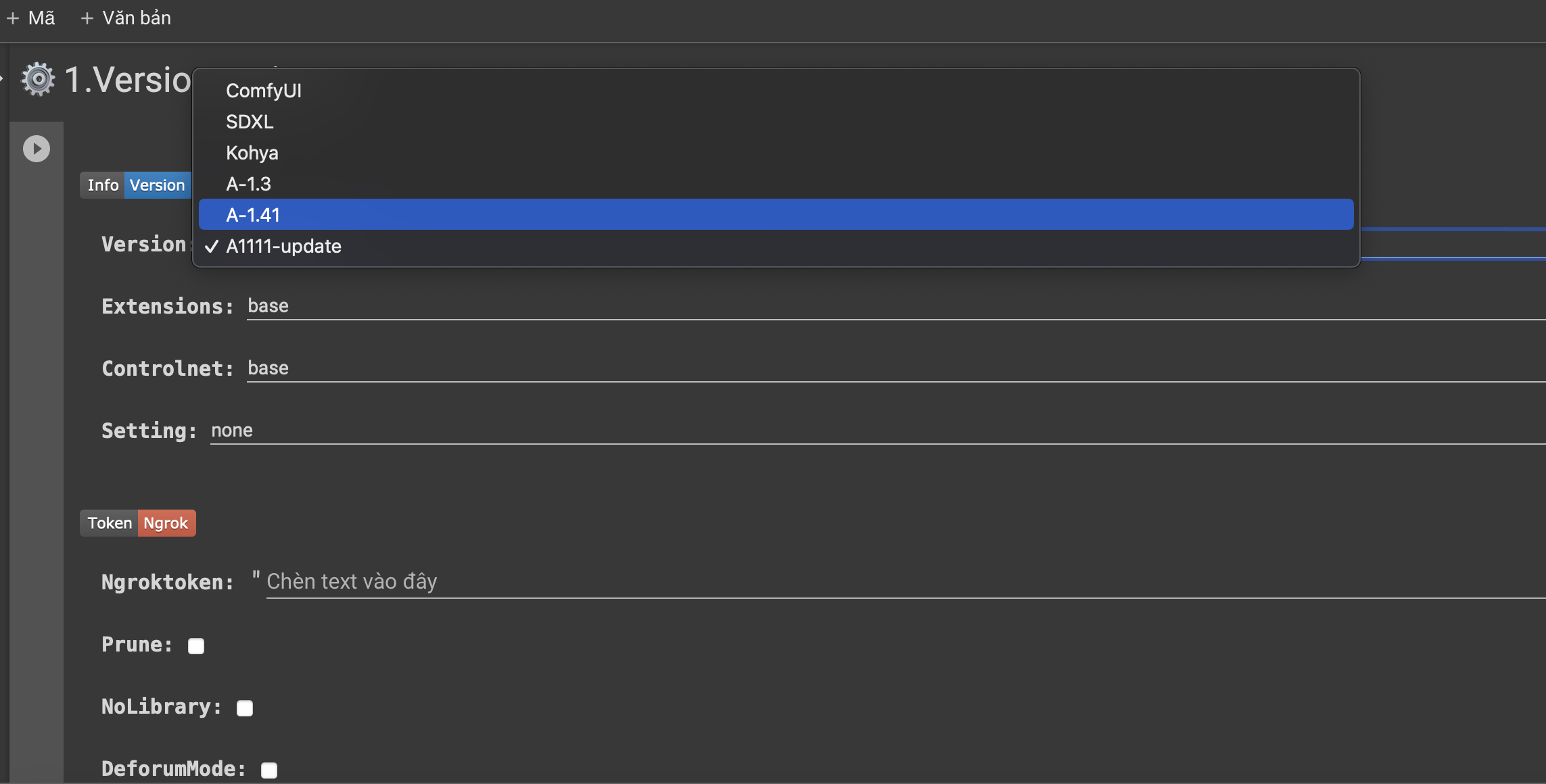Click the plus icon to add a Mã cell
This screenshot has height=784, width=1546.
(13, 18)
